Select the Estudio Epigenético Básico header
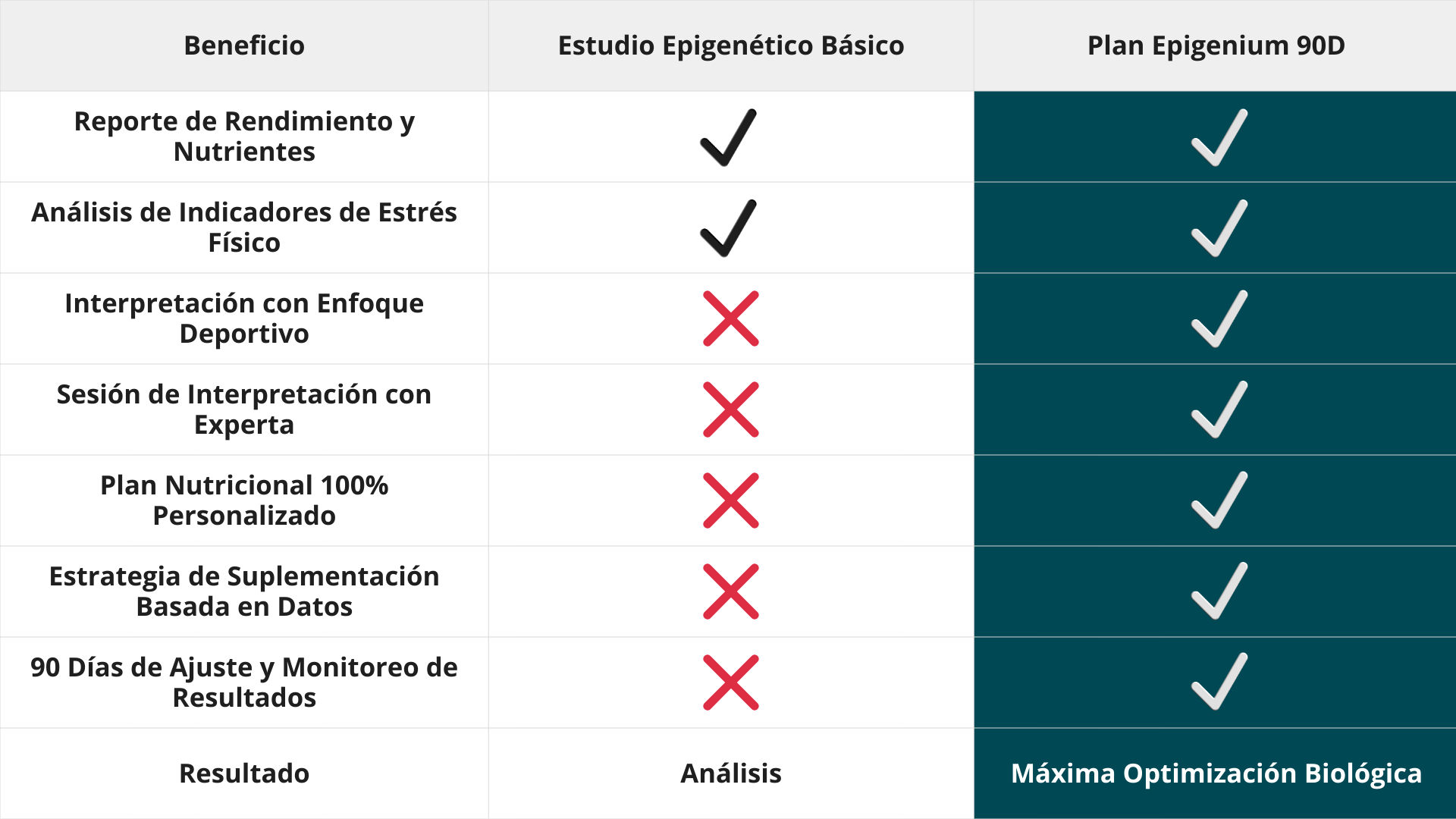The image size is (1456, 819). [731, 45]
